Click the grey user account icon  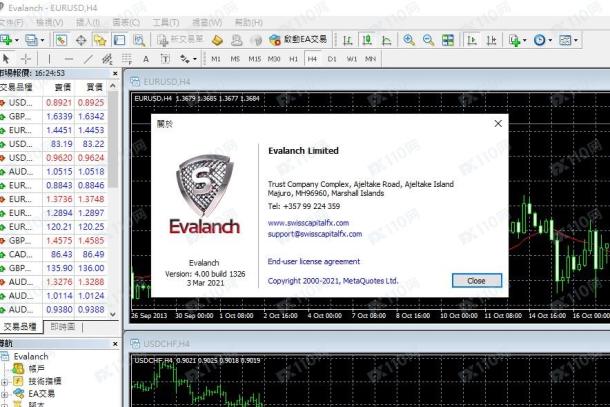click(x=237, y=40)
